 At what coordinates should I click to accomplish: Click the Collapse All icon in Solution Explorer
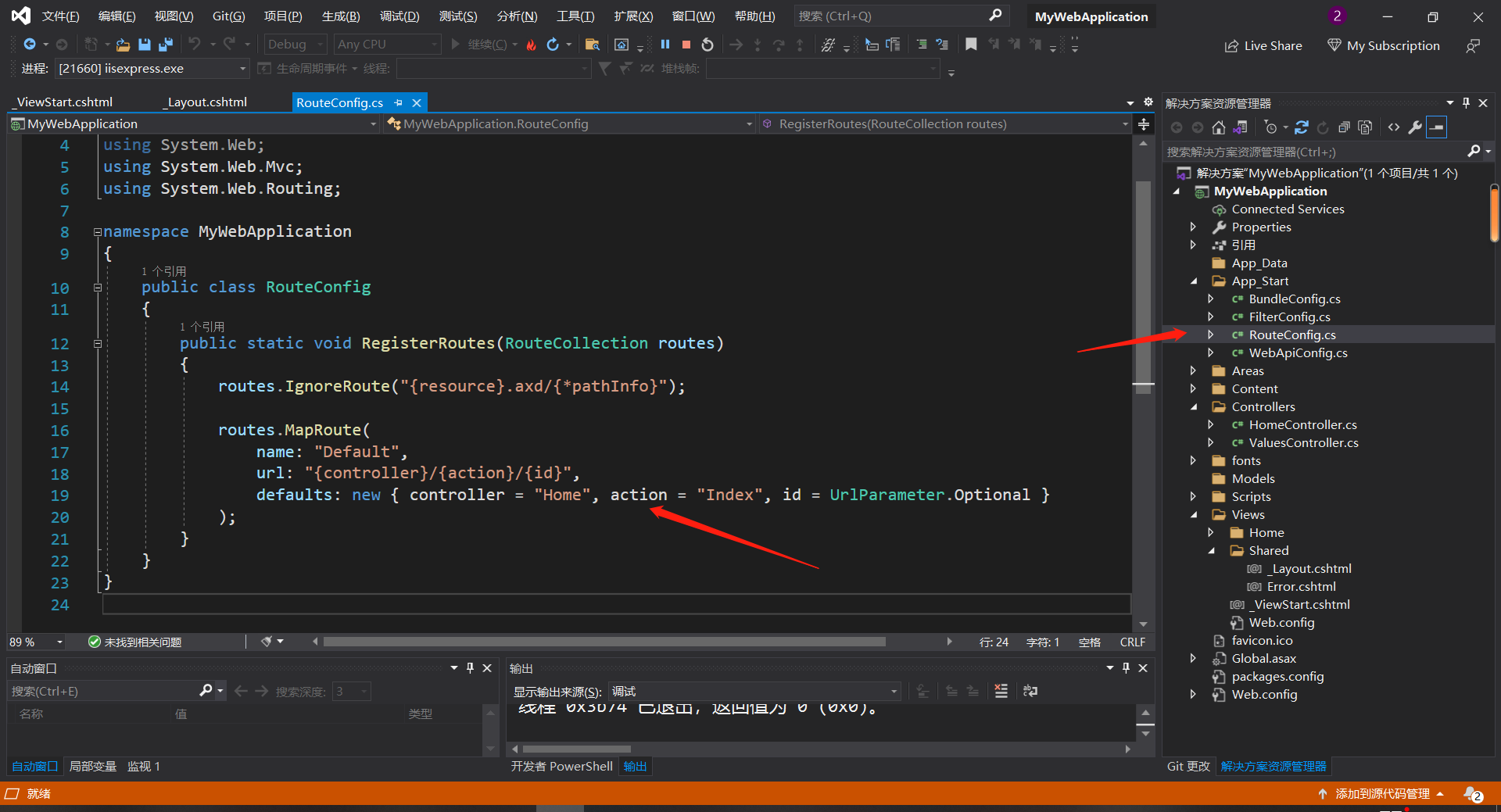coord(1345,127)
